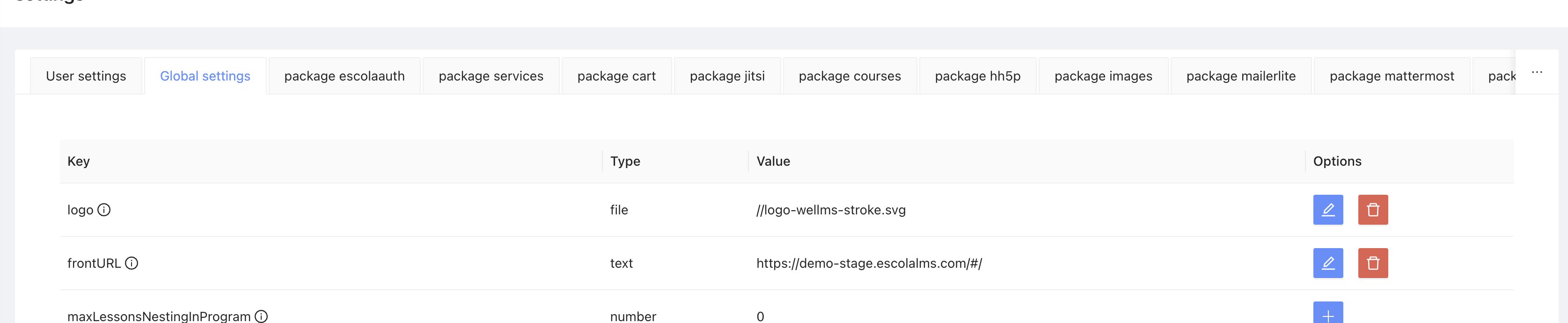Select the package jitsi tab
The image size is (1568, 323).
(x=727, y=75)
